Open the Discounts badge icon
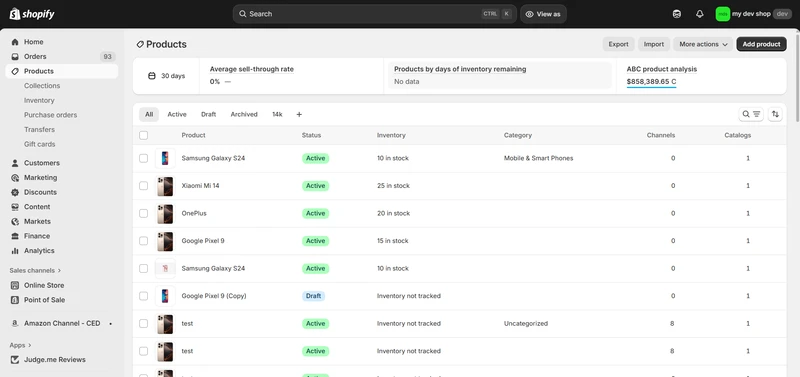Viewport: 800px width, 377px height. coord(15,192)
